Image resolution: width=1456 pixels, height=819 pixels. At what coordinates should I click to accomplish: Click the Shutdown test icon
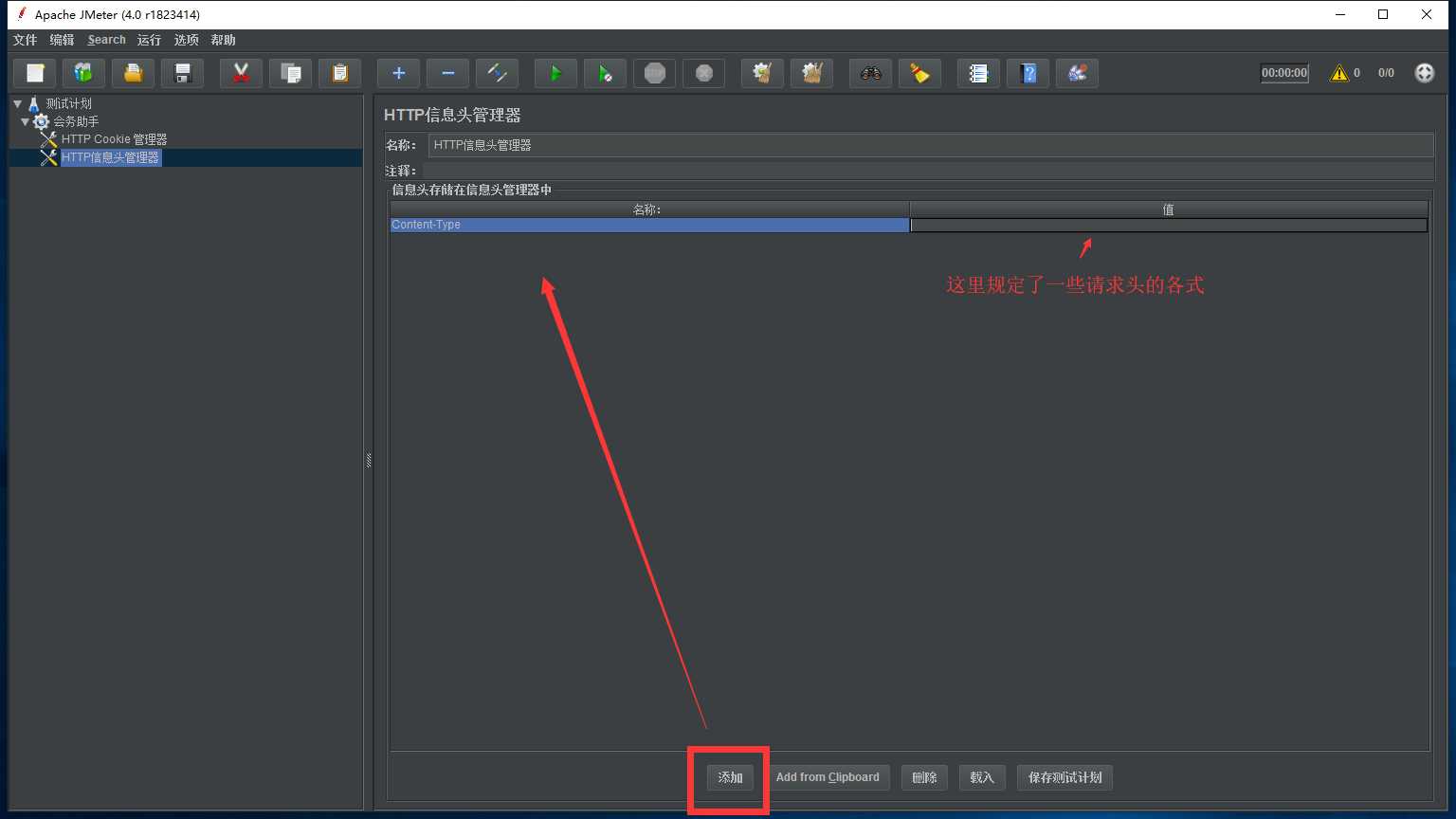703,73
